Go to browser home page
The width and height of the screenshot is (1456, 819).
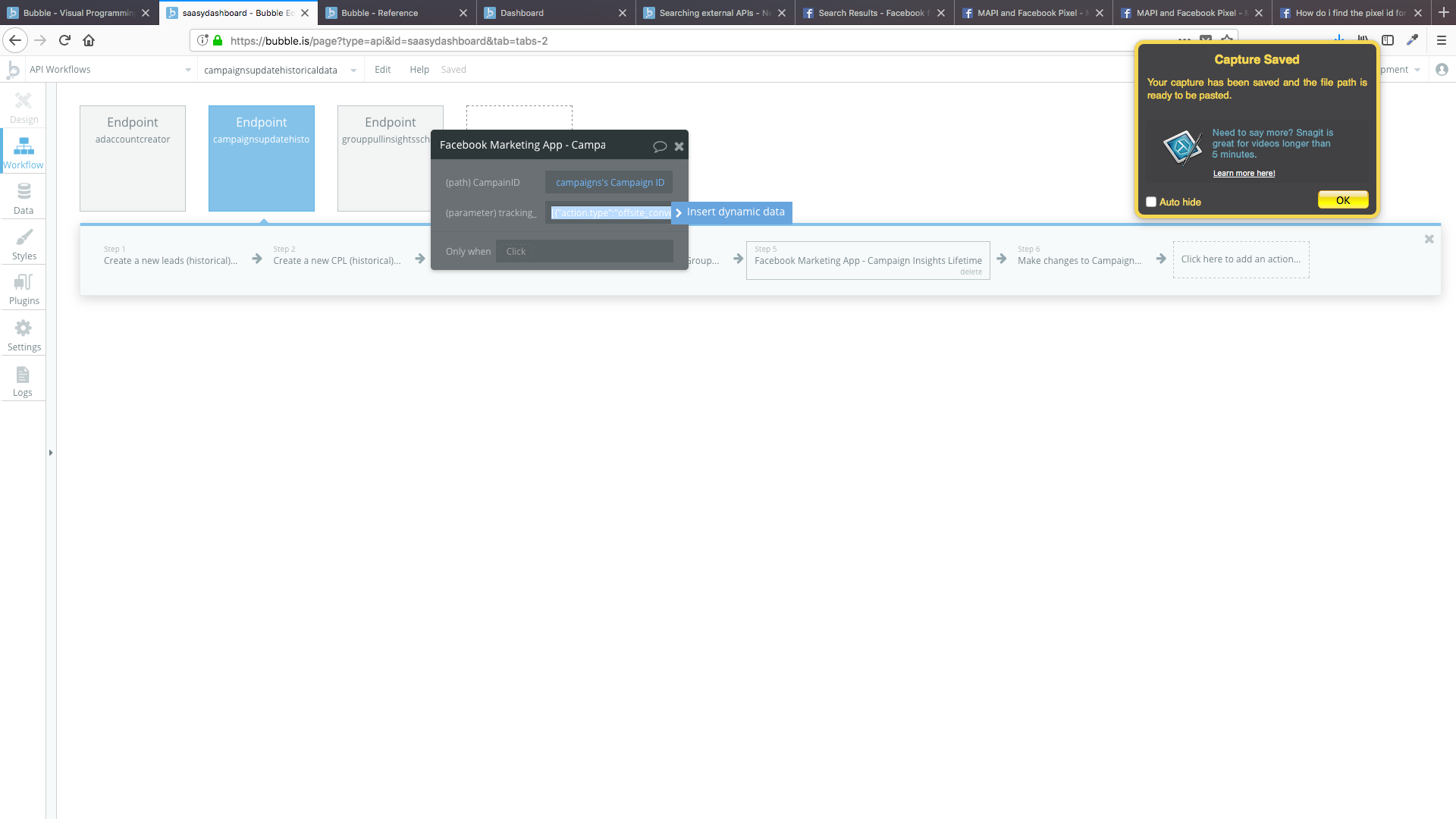(x=89, y=41)
